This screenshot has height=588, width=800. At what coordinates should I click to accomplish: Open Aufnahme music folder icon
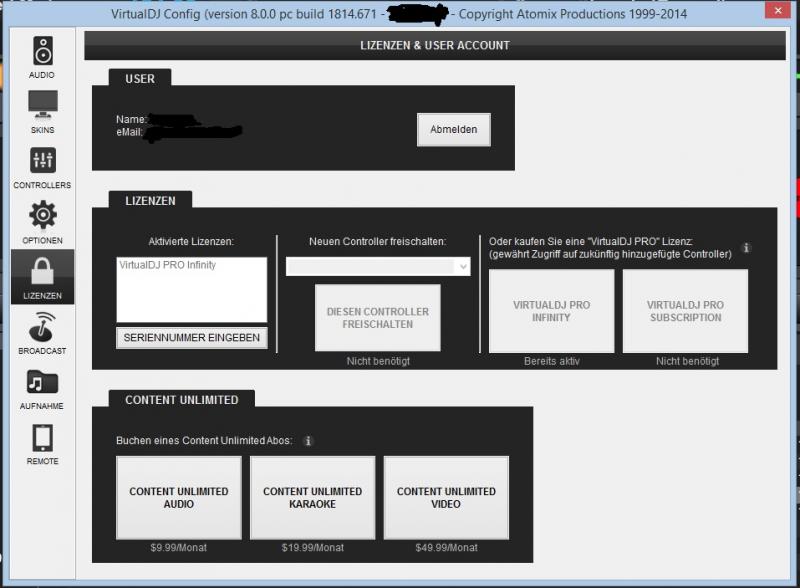pyautogui.click(x=42, y=382)
